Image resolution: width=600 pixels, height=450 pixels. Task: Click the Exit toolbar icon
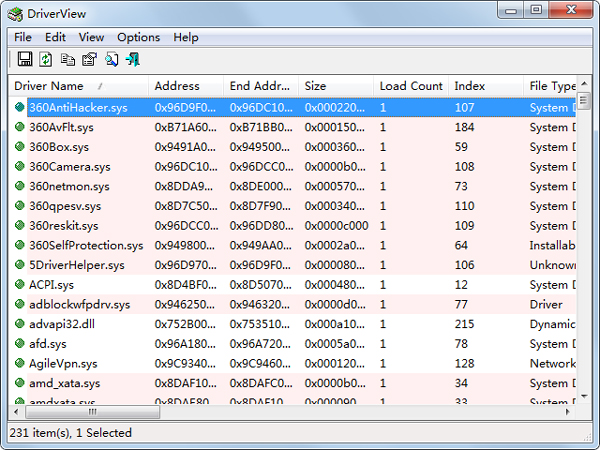[x=133, y=59]
